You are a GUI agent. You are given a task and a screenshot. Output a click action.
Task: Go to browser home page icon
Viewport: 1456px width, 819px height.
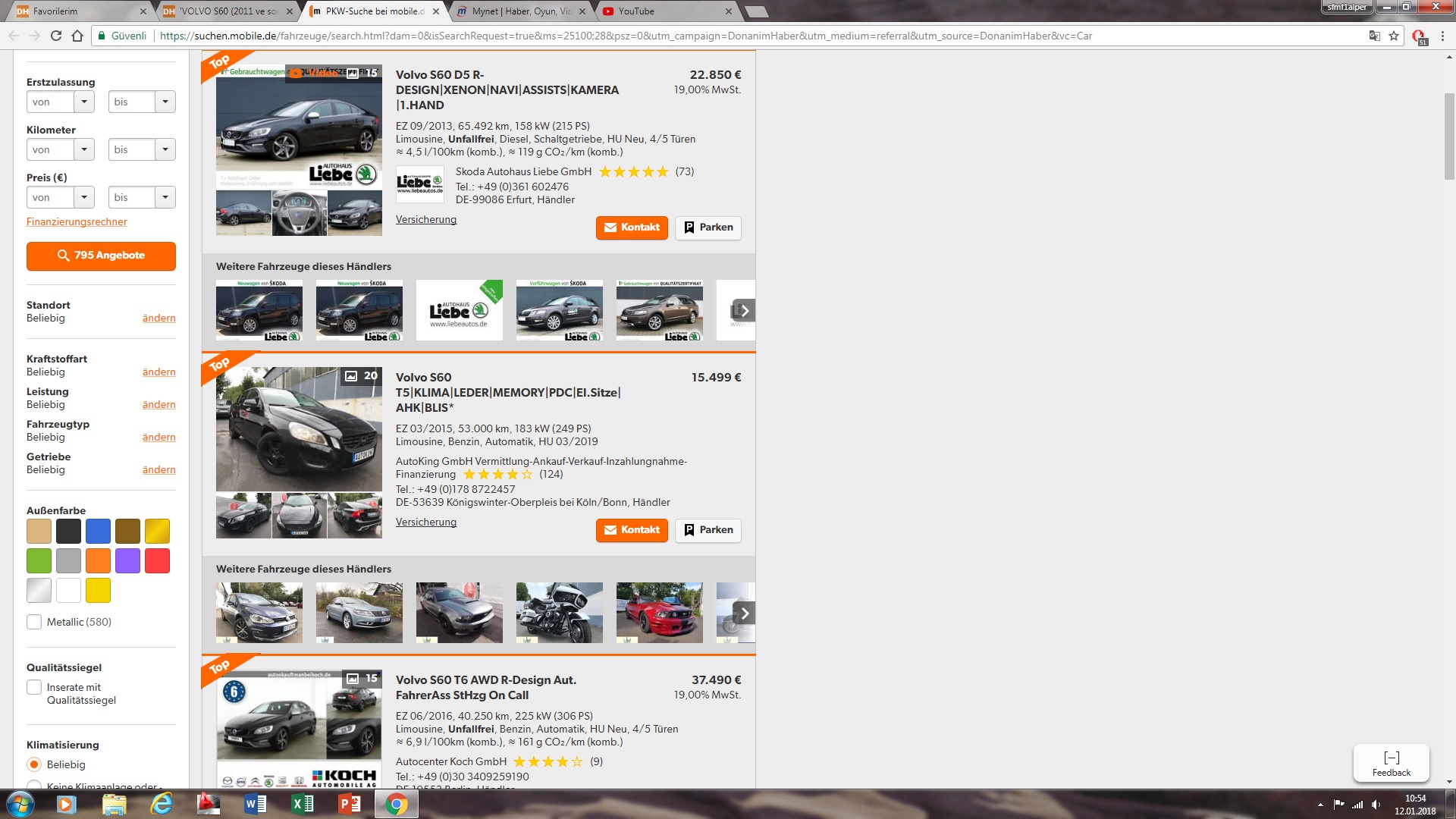click(77, 36)
